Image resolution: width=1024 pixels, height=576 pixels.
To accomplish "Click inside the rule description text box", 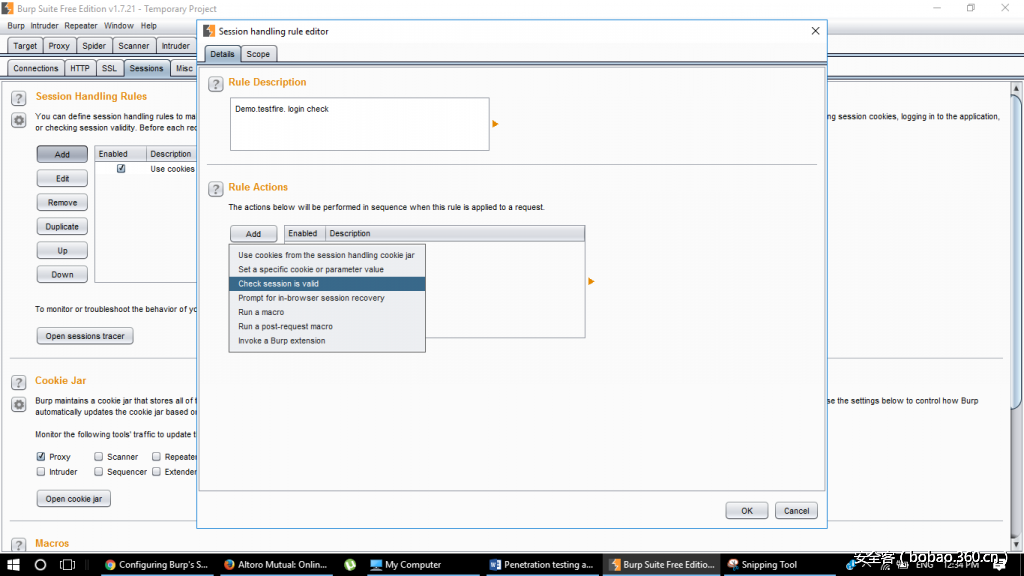I will pyautogui.click(x=359, y=124).
